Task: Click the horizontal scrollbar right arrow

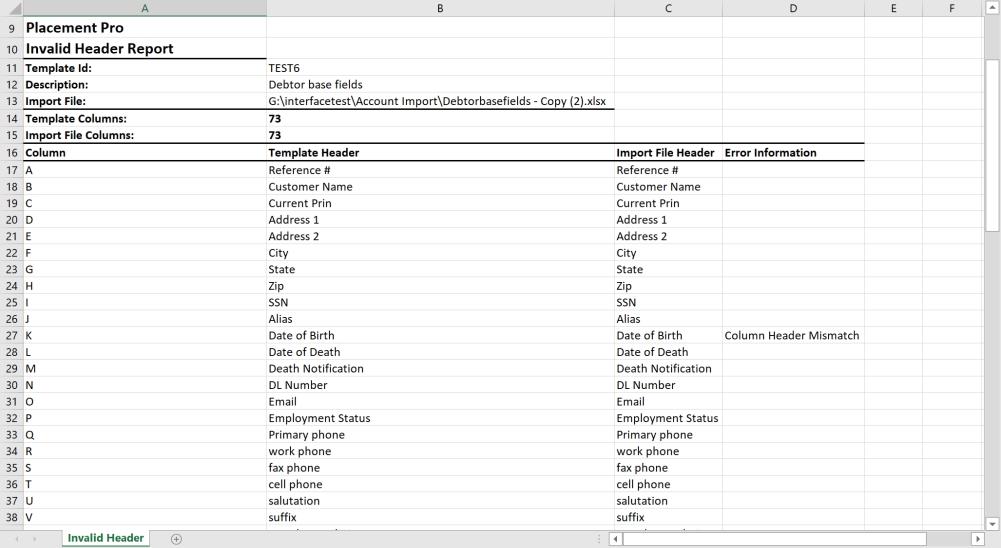Action: 979,539
